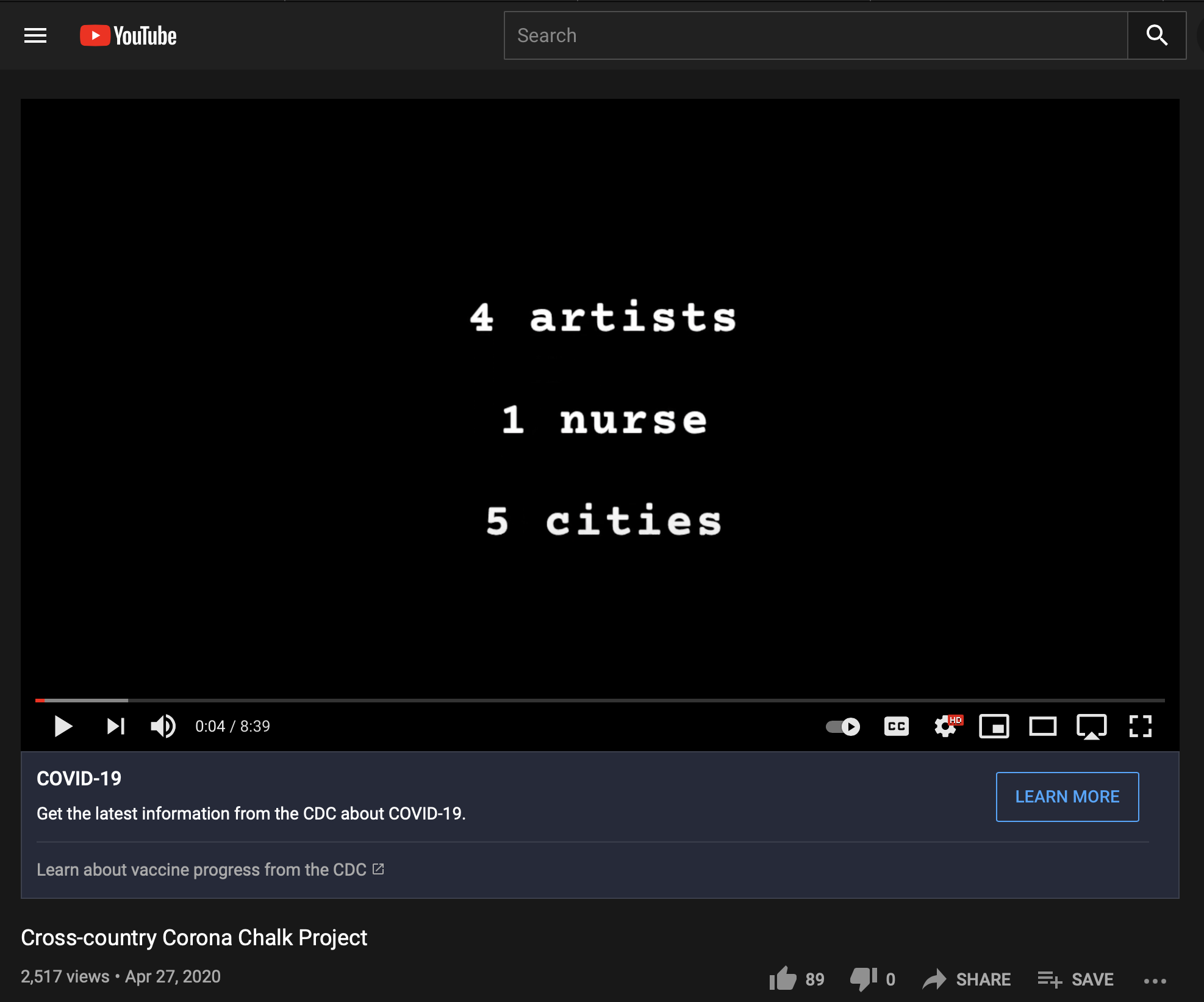Viewport: 1204px width, 1002px height.
Task: Skip to the next video
Action: point(115,726)
